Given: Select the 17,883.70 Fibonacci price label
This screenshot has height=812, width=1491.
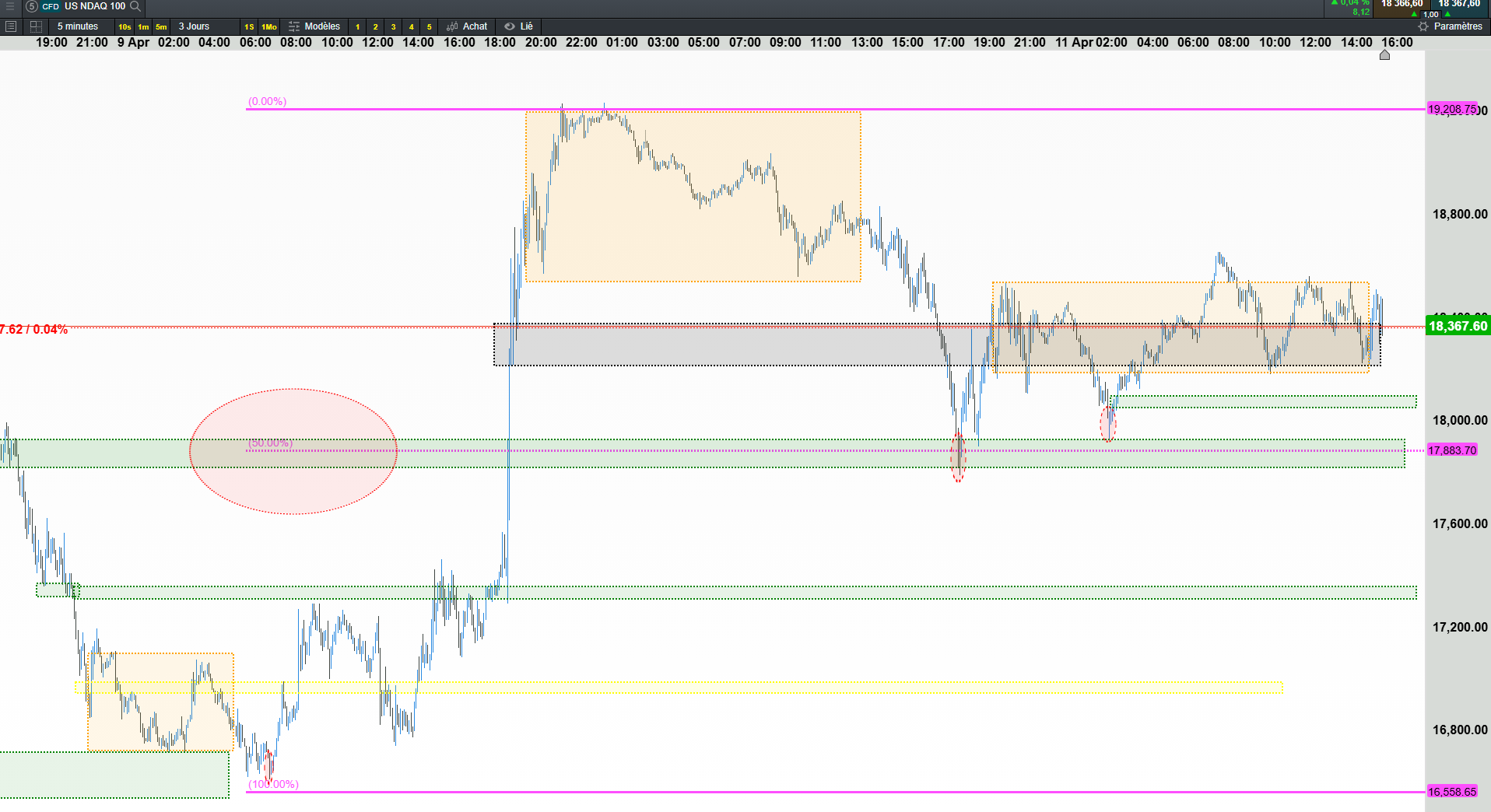Looking at the screenshot, I should click(1452, 450).
